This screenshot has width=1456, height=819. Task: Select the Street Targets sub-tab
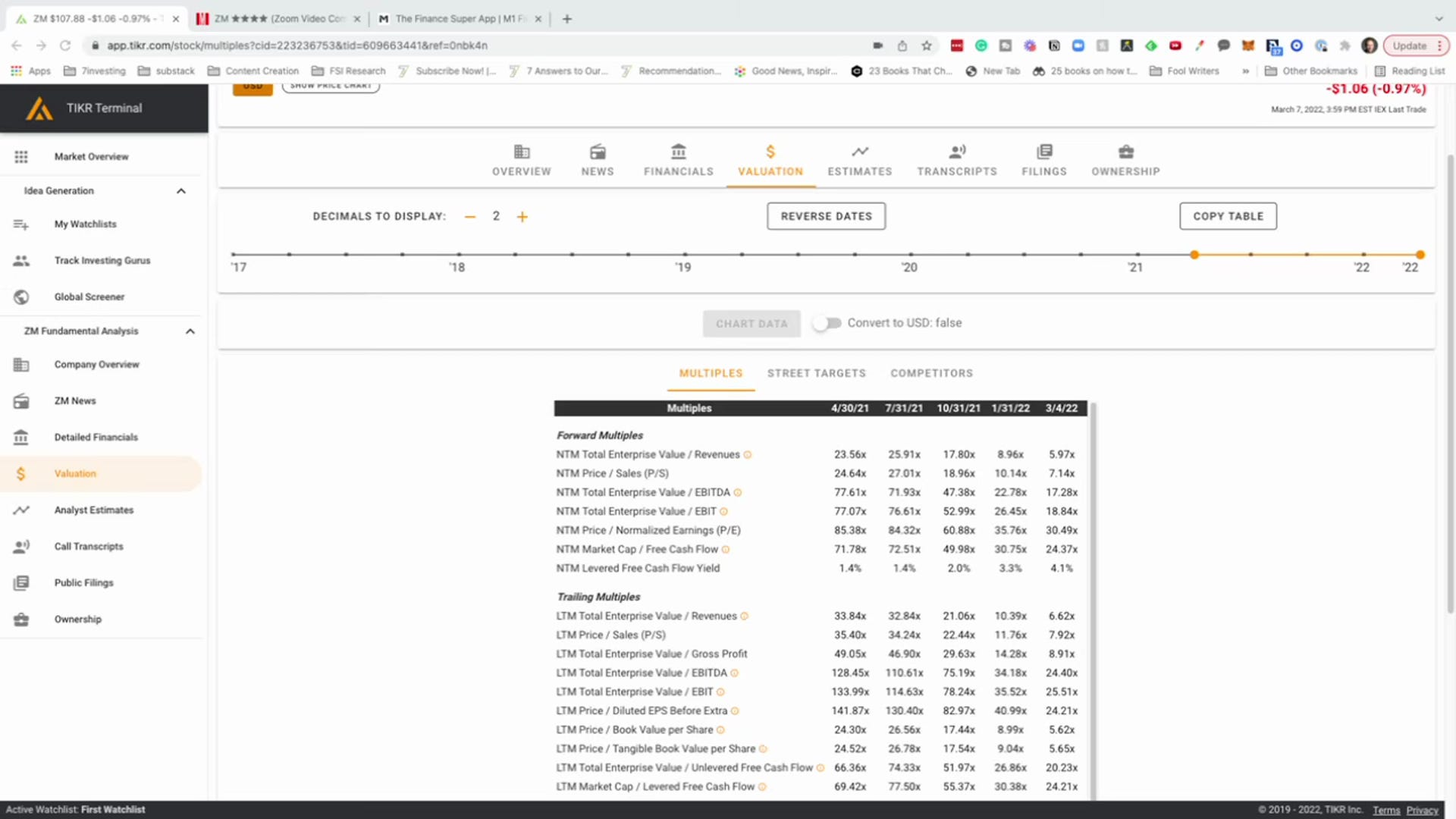pyautogui.click(x=817, y=374)
